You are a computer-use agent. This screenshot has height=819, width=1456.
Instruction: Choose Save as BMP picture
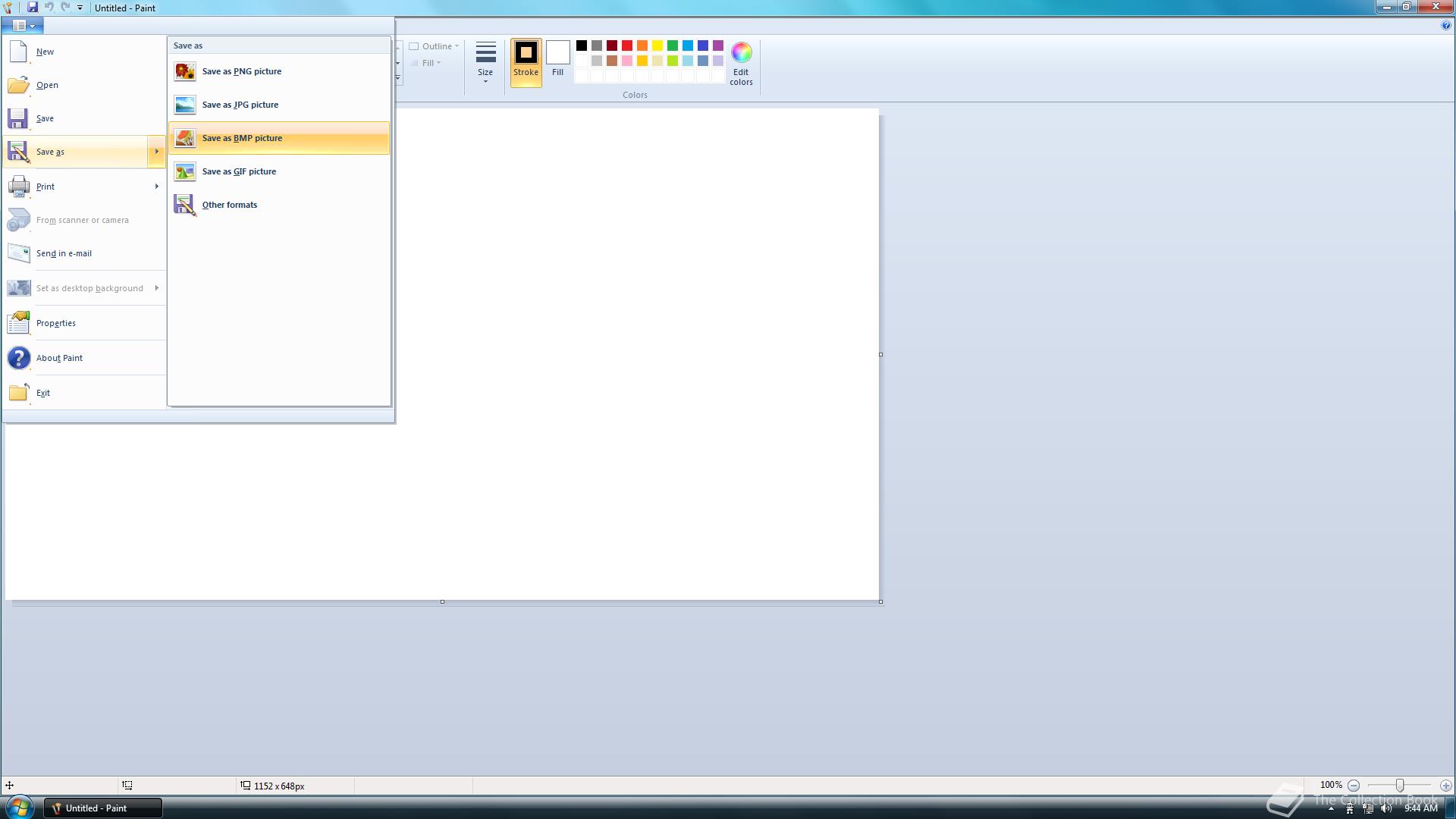(279, 138)
